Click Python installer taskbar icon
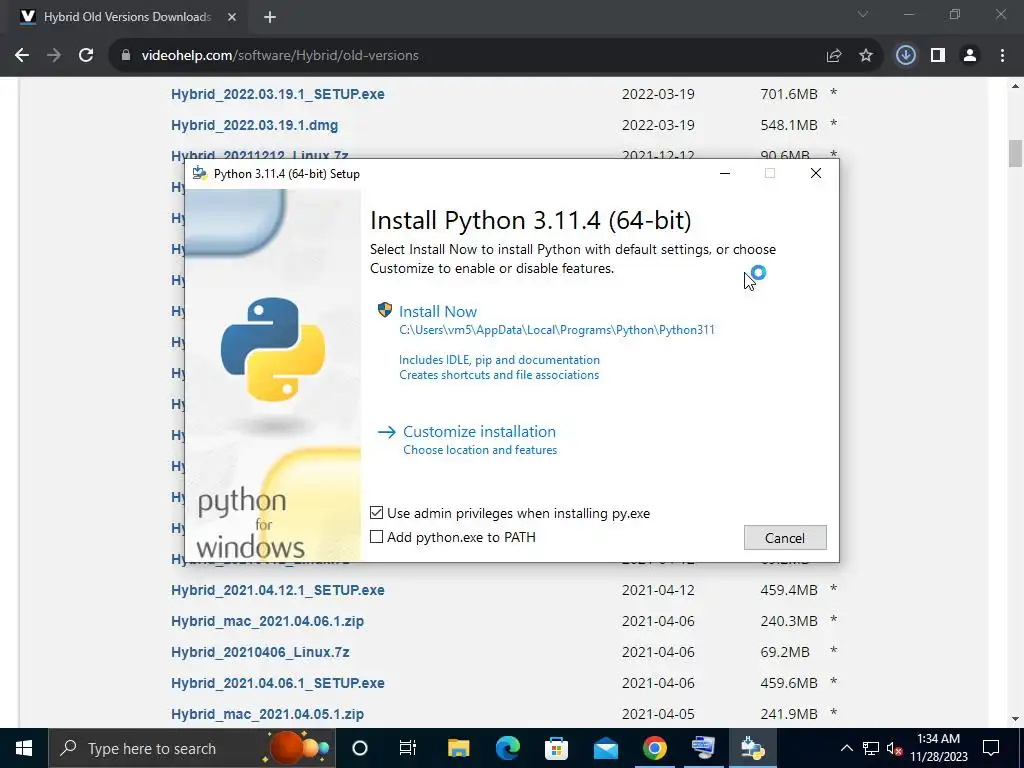 [752, 748]
